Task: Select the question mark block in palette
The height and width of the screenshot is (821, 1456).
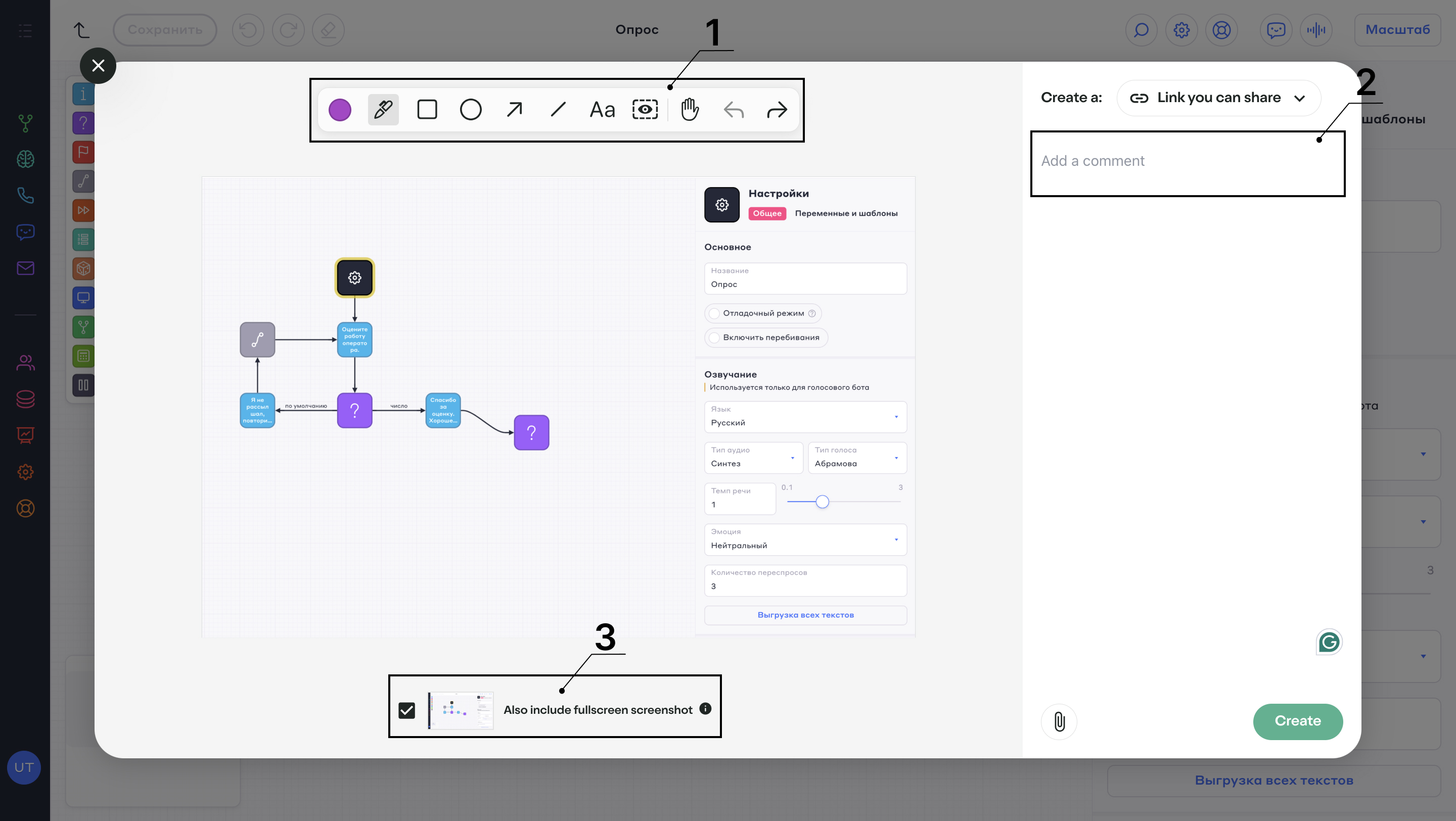Action: click(x=83, y=123)
